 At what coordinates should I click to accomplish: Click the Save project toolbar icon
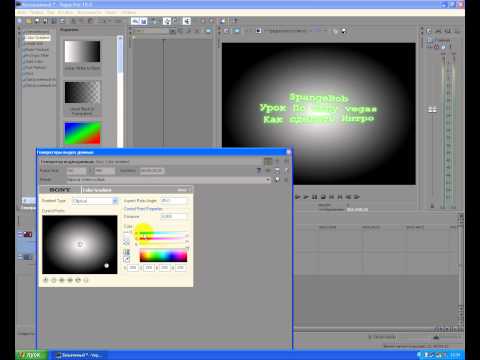pos(37,21)
